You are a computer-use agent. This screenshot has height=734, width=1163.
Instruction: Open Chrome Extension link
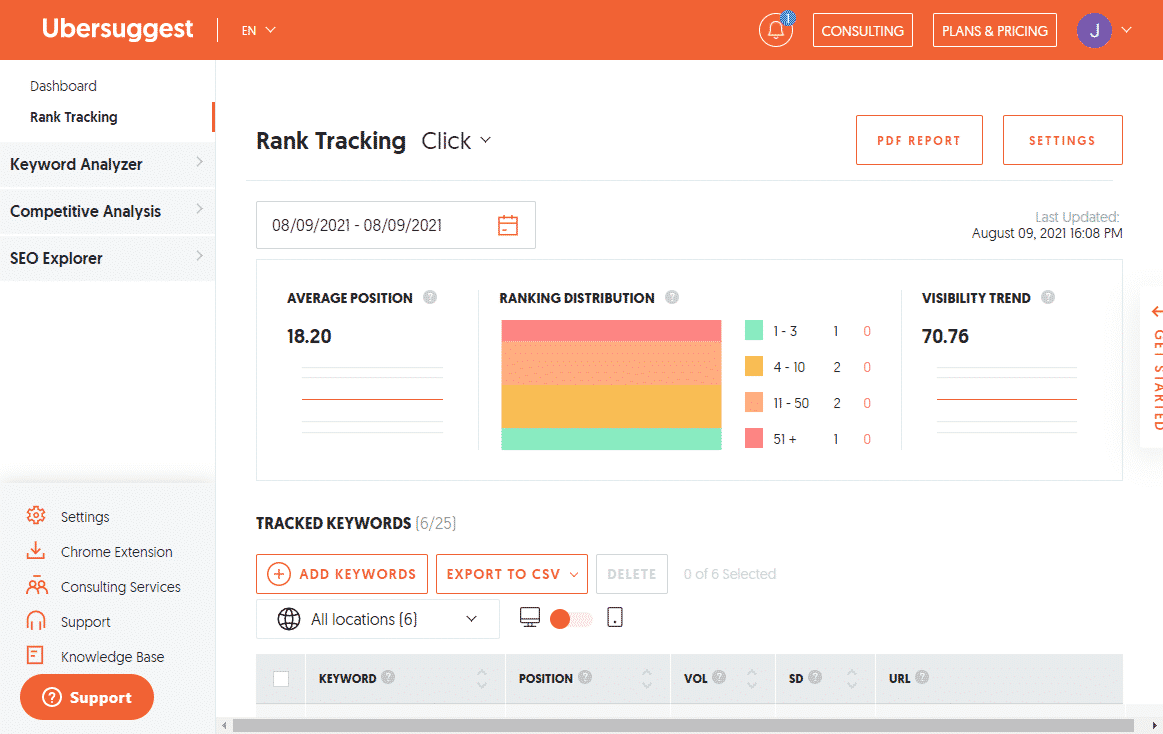116,552
